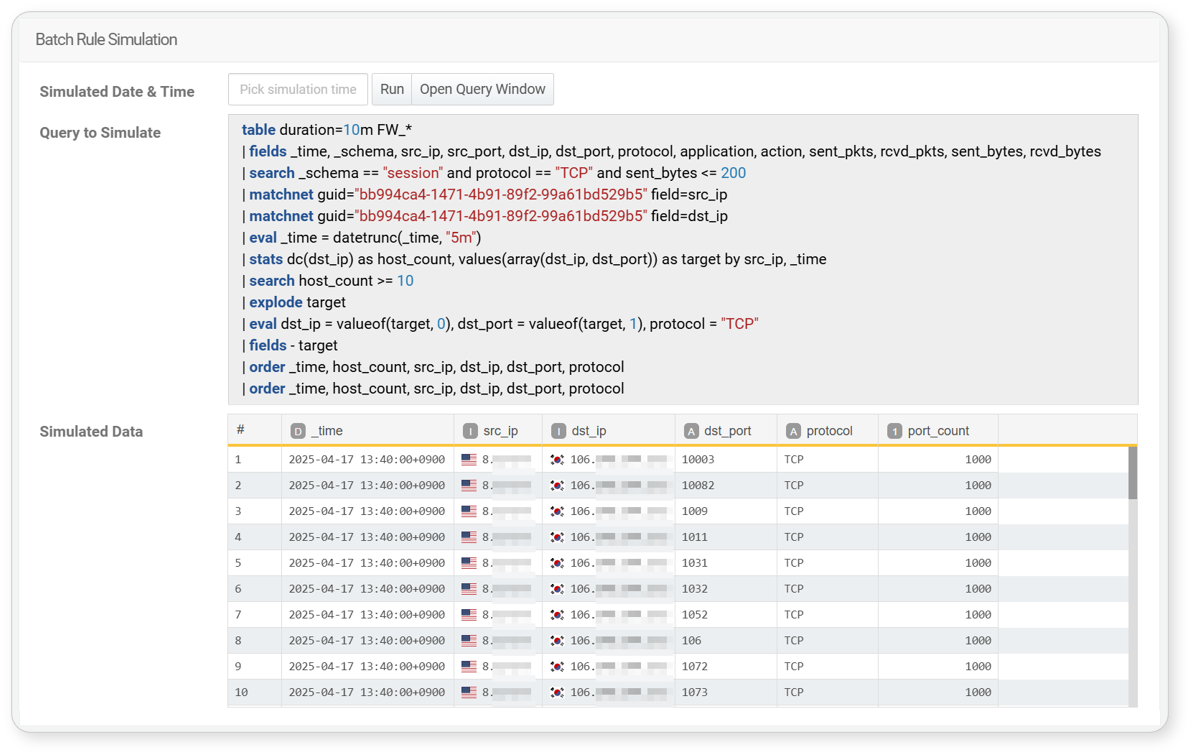Click the Run button
Viewport: 1191px width, 755px height.
click(391, 90)
